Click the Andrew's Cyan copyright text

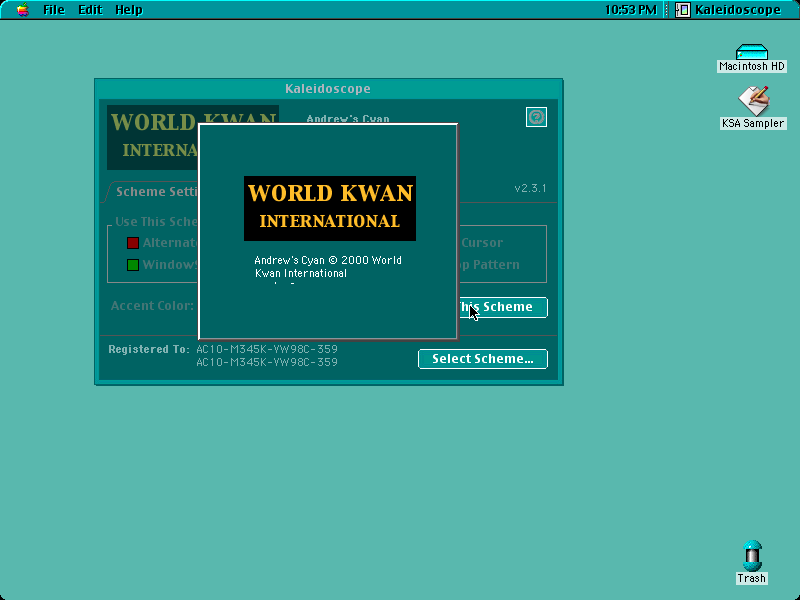[328, 266]
